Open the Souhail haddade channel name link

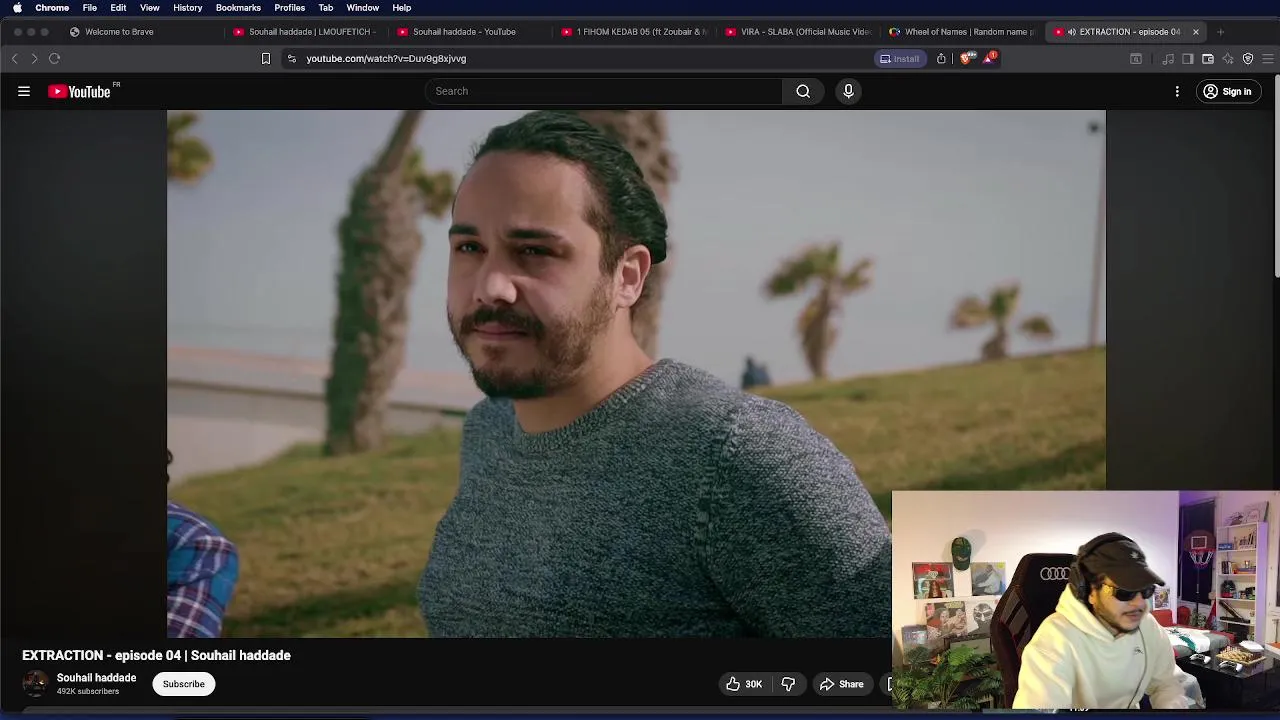pos(96,678)
